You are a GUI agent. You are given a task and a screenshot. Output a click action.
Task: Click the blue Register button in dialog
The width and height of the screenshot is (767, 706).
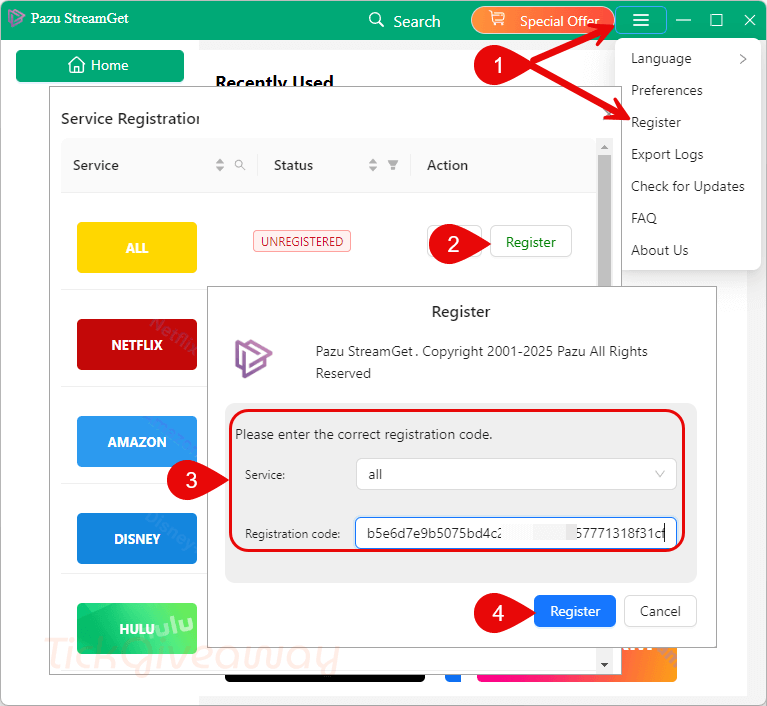575,611
